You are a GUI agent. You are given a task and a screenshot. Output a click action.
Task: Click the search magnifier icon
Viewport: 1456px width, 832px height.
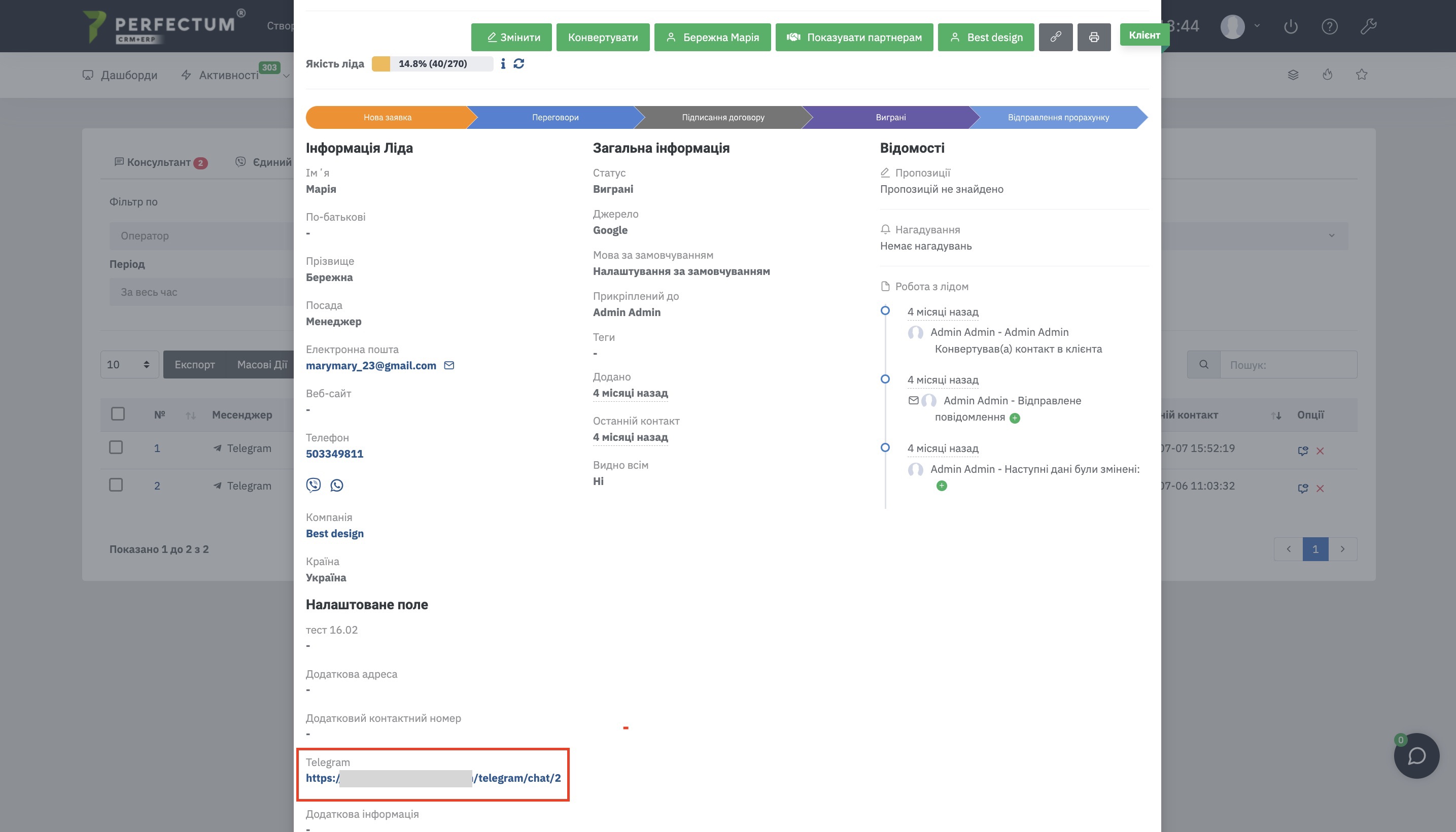click(x=1203, y=365)
